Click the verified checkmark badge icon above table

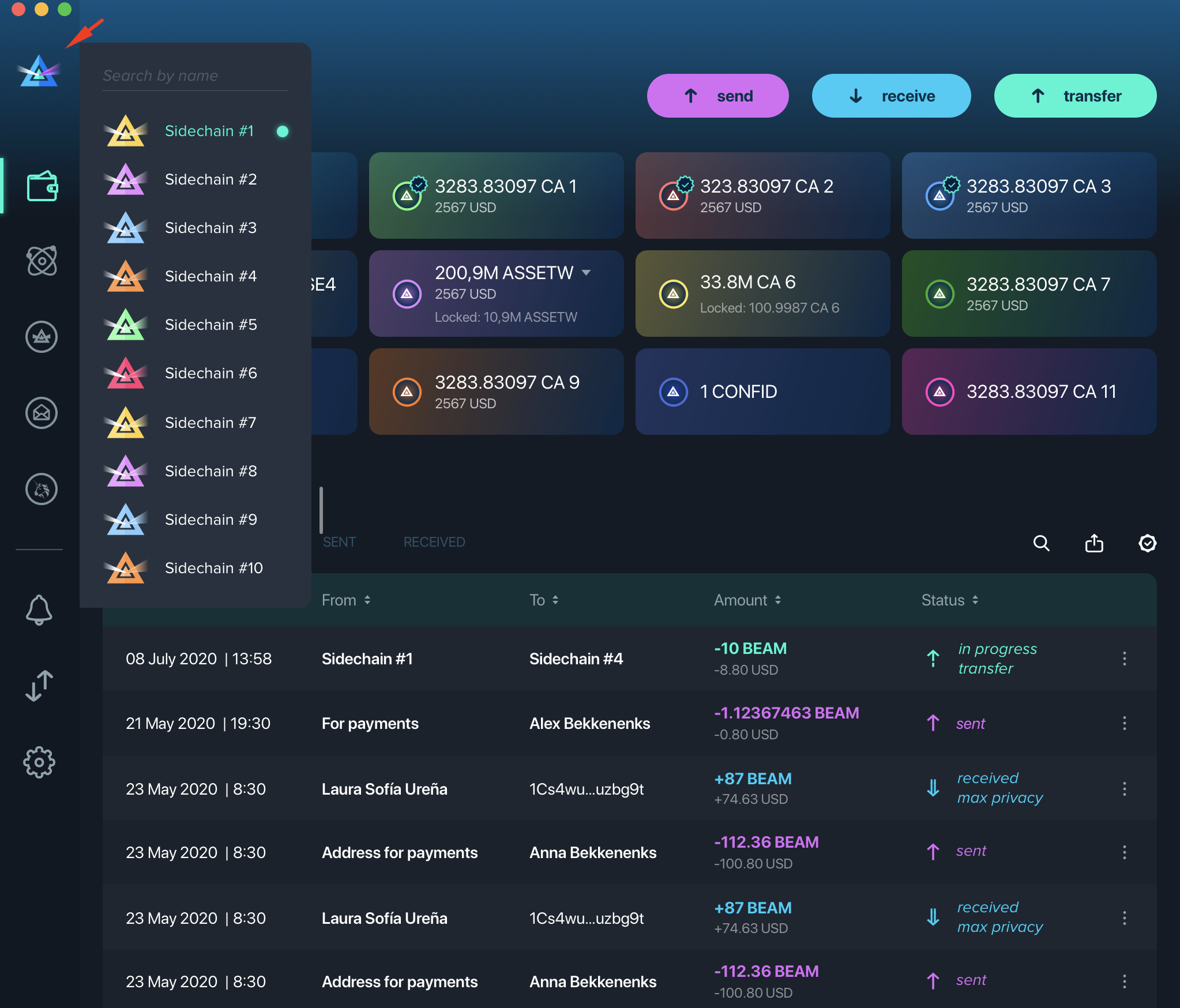point(1147,543)
